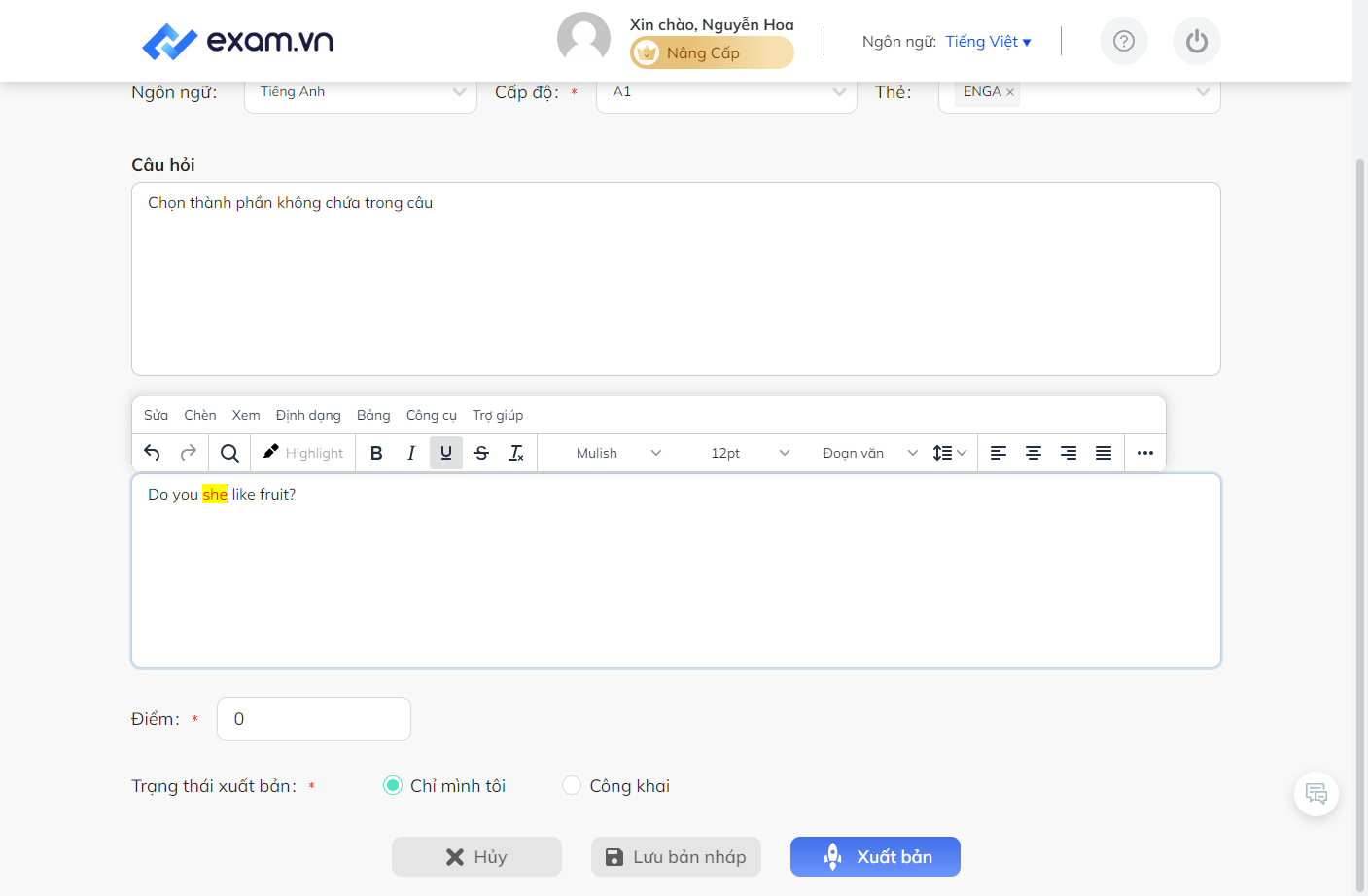Toggle bold formatting
Viewport: 1368px width, 896px height.
tap(376, 453)
